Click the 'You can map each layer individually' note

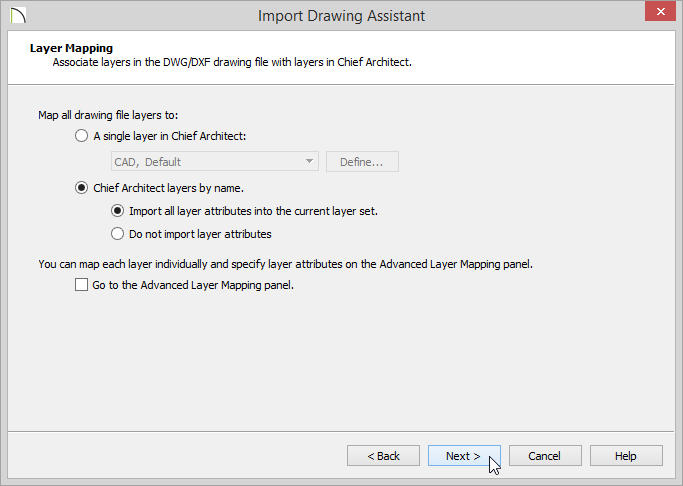pos(285,264)
